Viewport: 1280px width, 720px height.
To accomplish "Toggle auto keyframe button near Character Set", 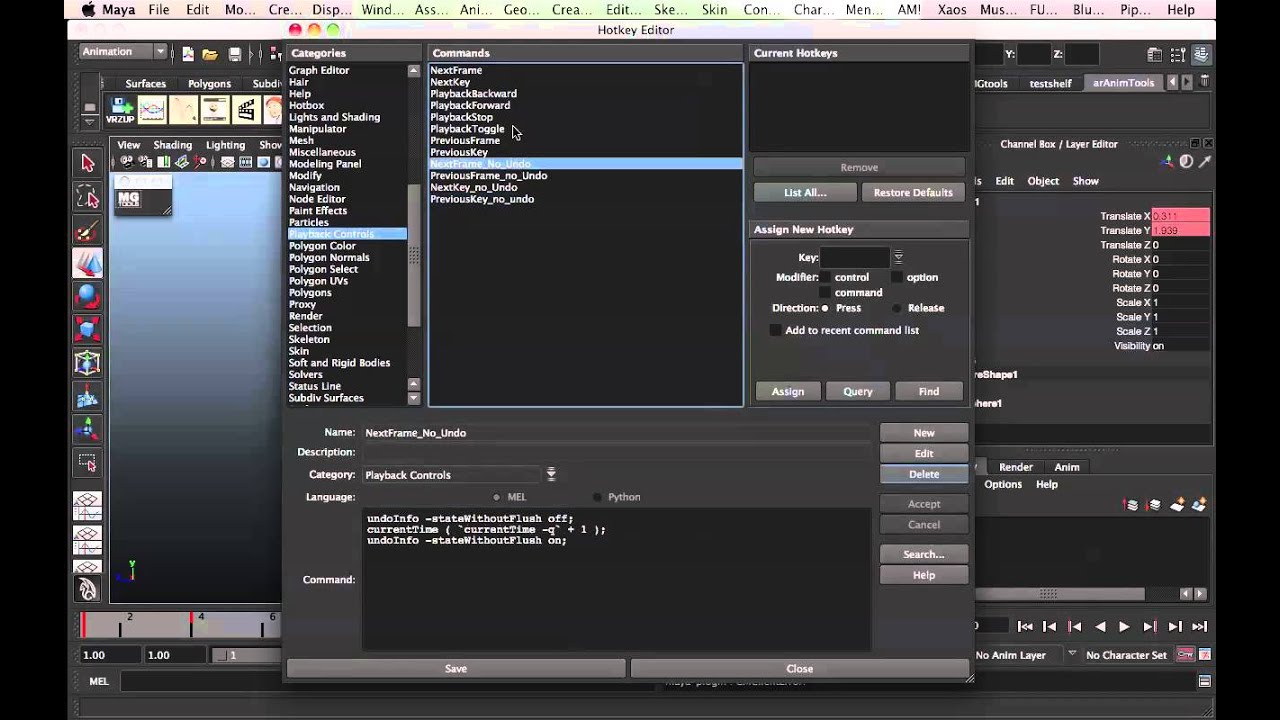I will point(1185,655).
